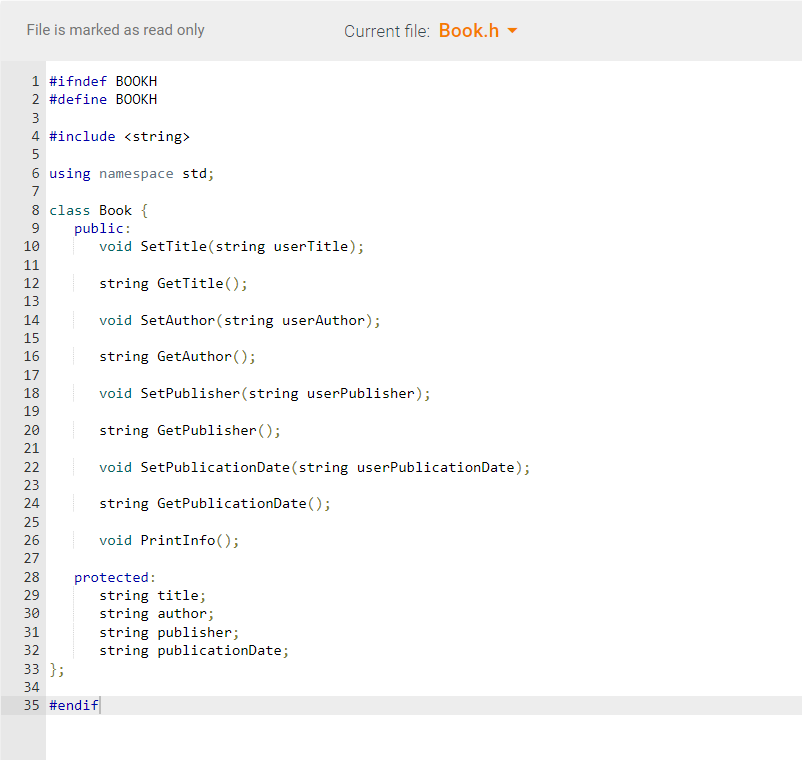The image size is (802, 760).
Task: Click the 'File is marked as read only' notice
Action: click(x=116, y=30)
